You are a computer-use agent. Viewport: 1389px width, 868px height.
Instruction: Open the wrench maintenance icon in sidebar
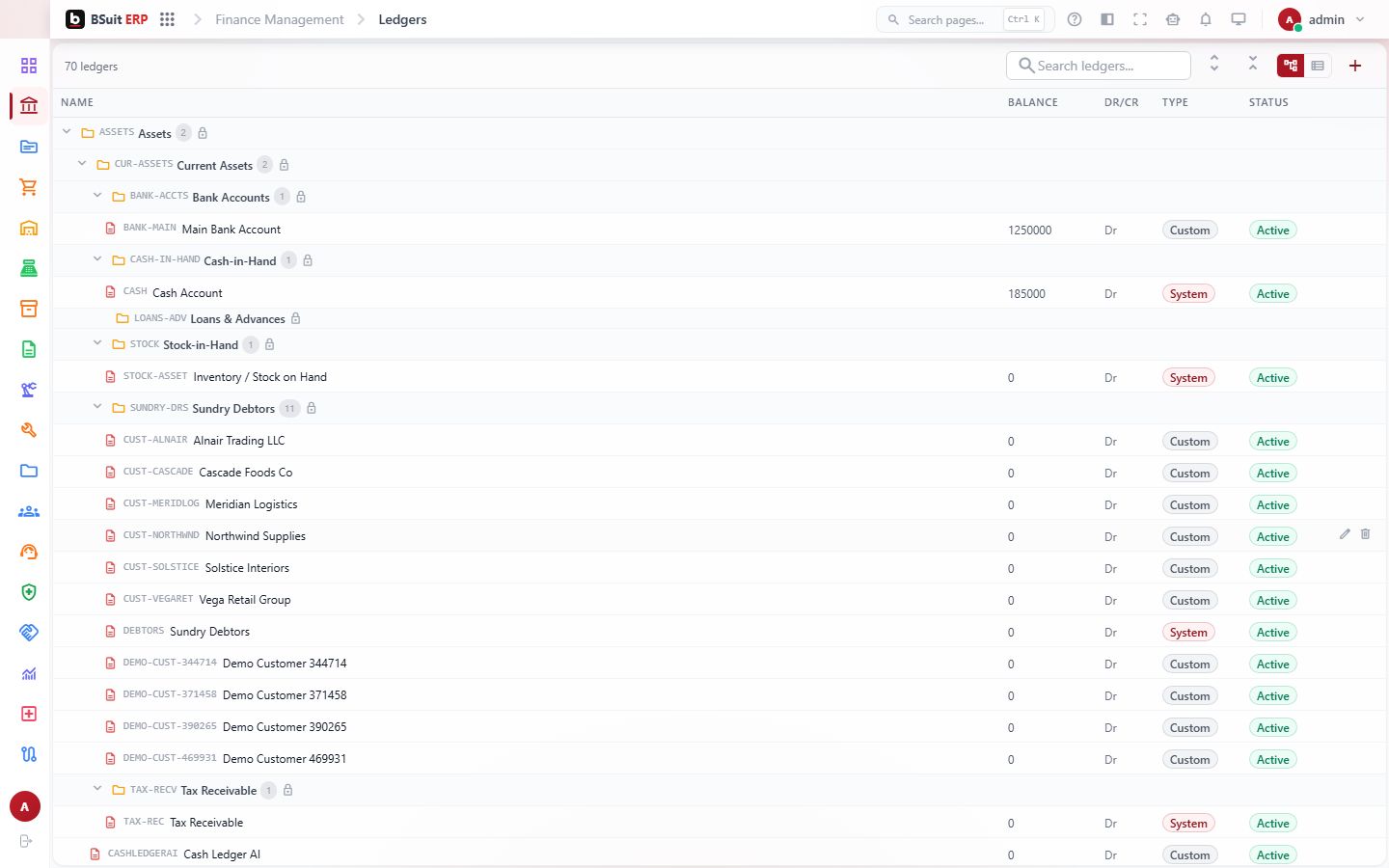[29, 430]
